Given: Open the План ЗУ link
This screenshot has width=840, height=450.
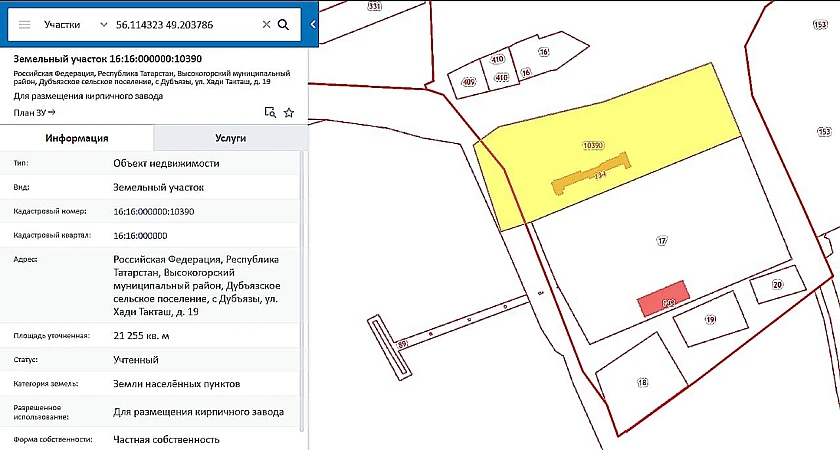Looking at the screenshot, I should (34, 112).
